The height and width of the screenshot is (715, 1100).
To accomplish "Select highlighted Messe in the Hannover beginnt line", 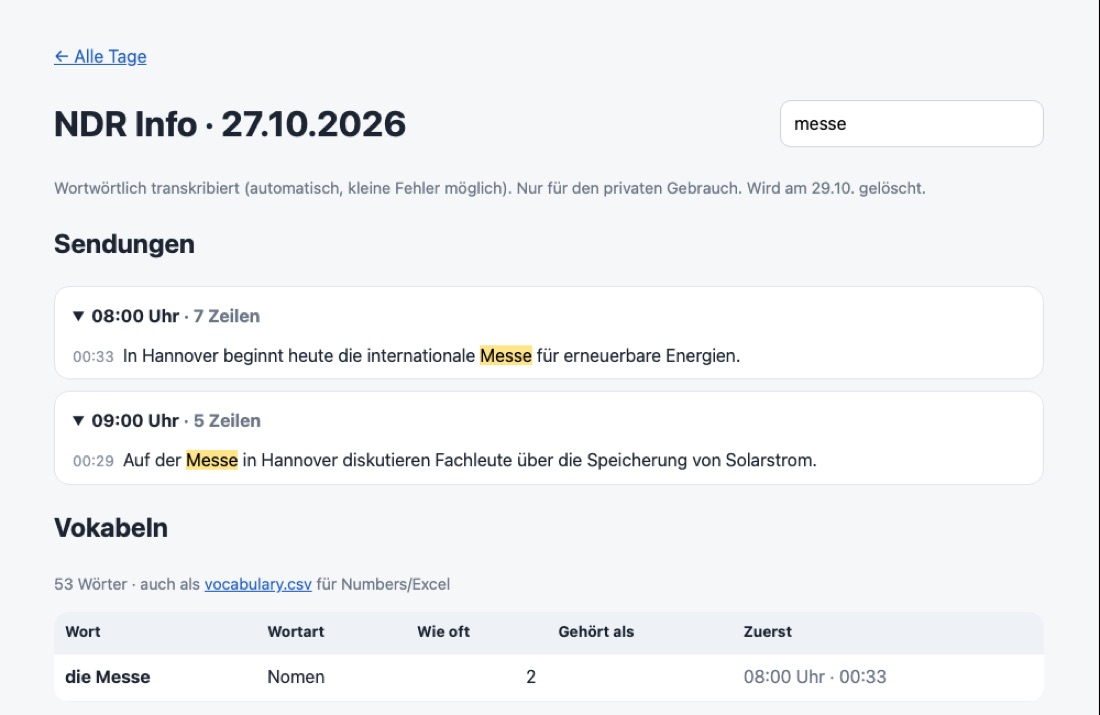I will click(506, 356).
